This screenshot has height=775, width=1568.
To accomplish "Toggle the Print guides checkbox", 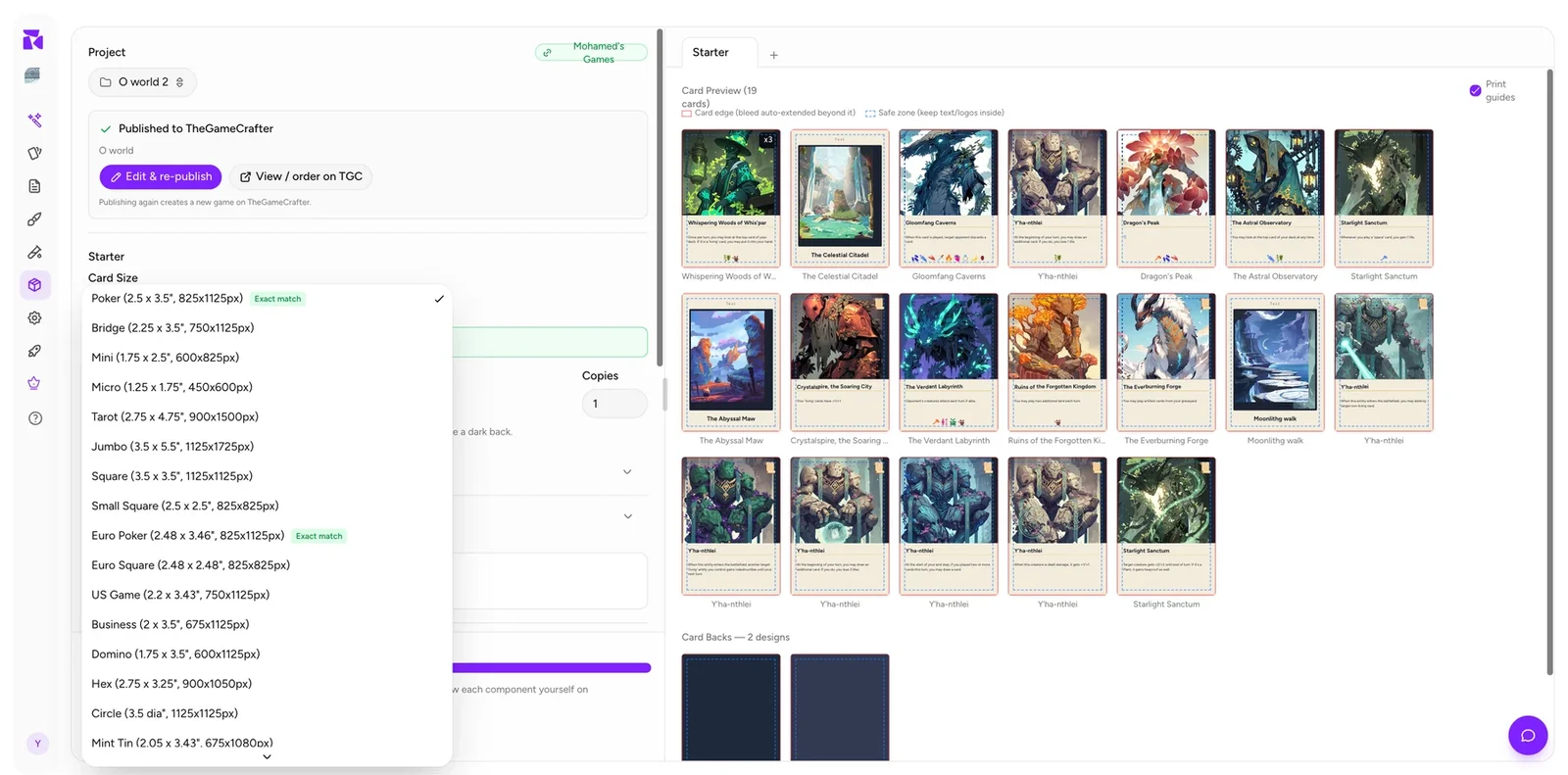I will (x=1475, y=90).
